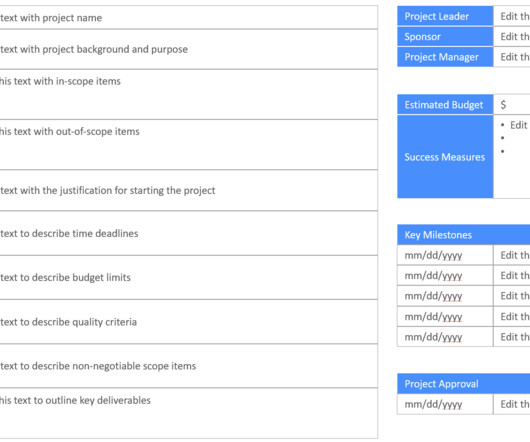This screenshot has width=530, height=442.
Task: Click the project name text field
Action: click(x=189, y=18)
